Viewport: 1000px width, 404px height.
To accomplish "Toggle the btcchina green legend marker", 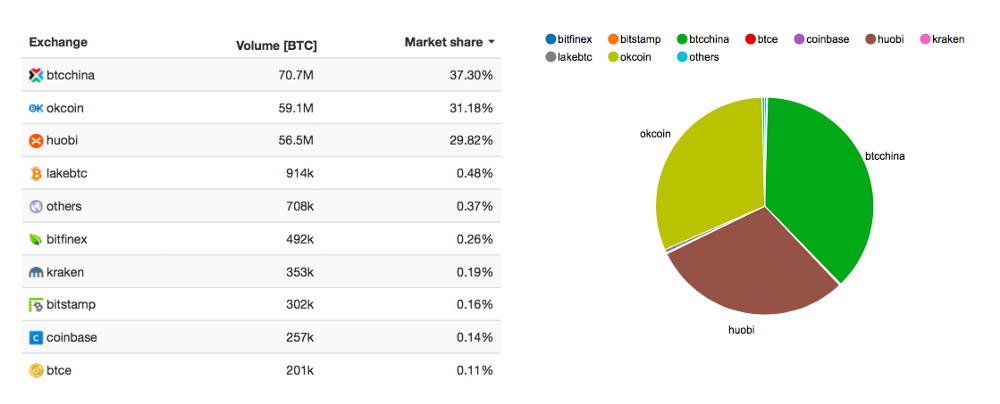I will 682,39.
